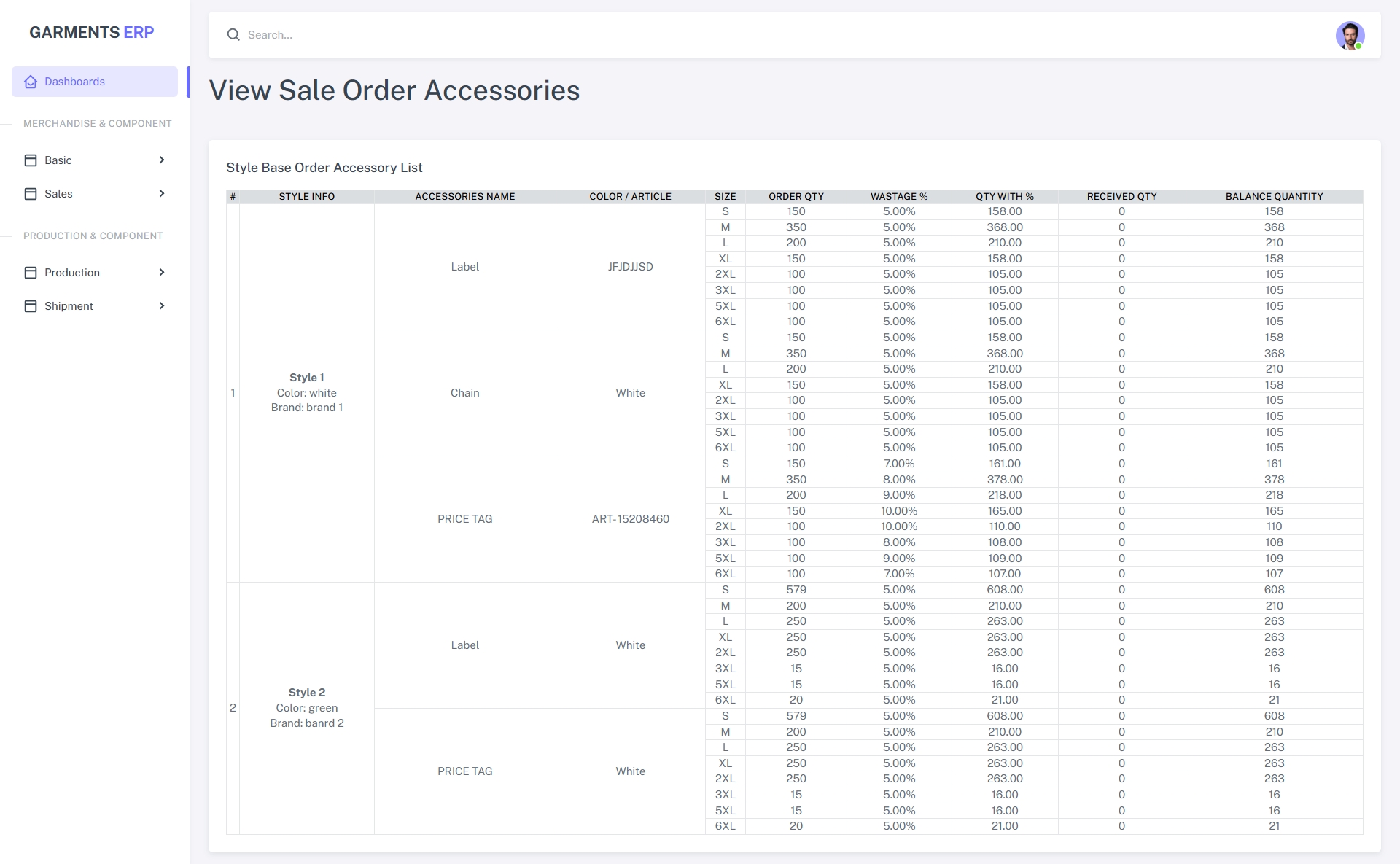
Task: Expand the Sales submenu chevron
Action: [162, 194]
